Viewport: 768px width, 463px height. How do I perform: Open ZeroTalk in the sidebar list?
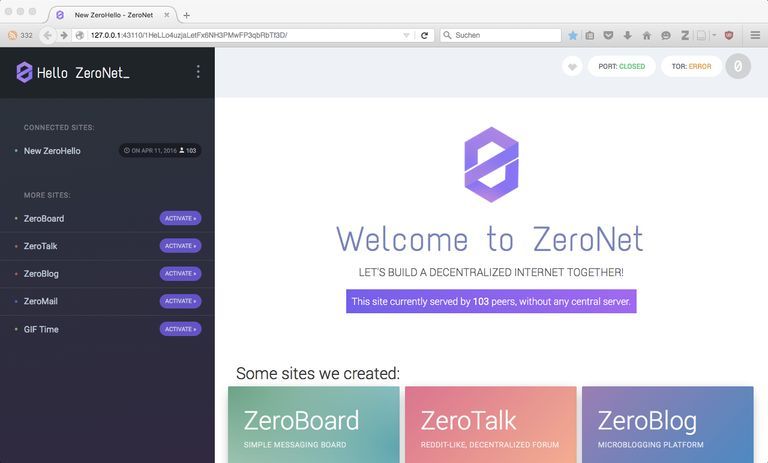(41, 246)
